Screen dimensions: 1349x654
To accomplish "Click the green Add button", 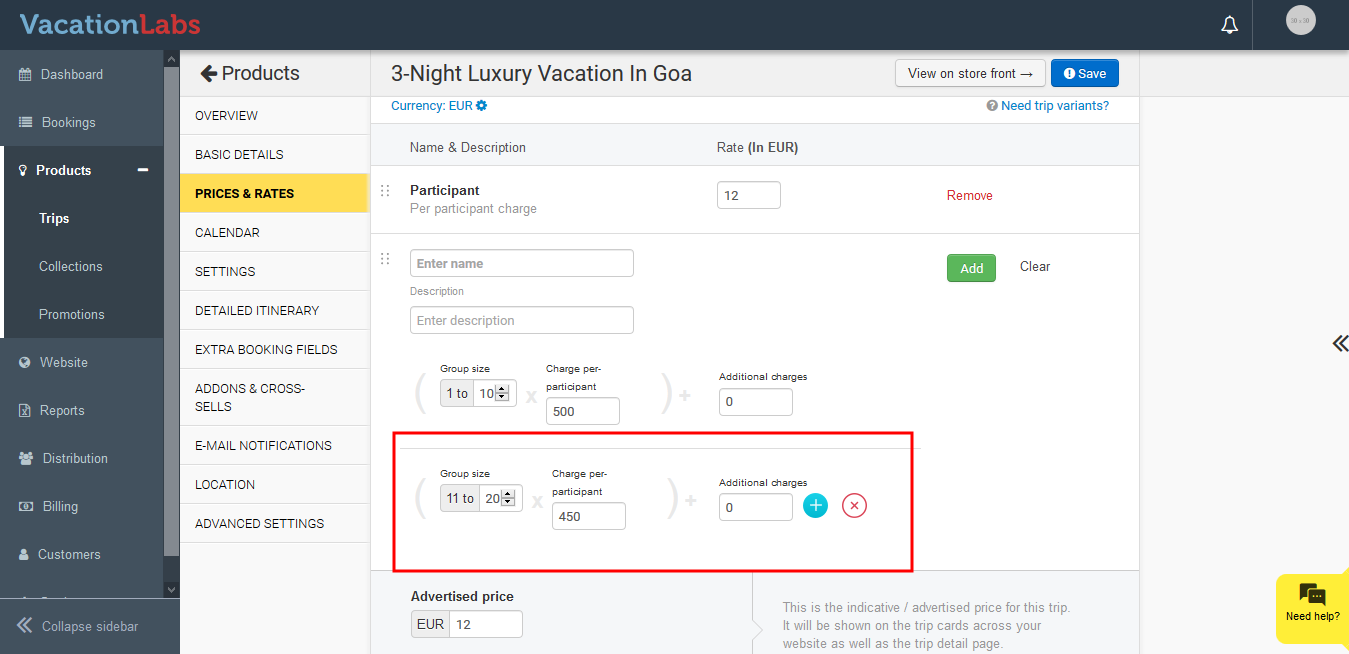I will [971, 268].
